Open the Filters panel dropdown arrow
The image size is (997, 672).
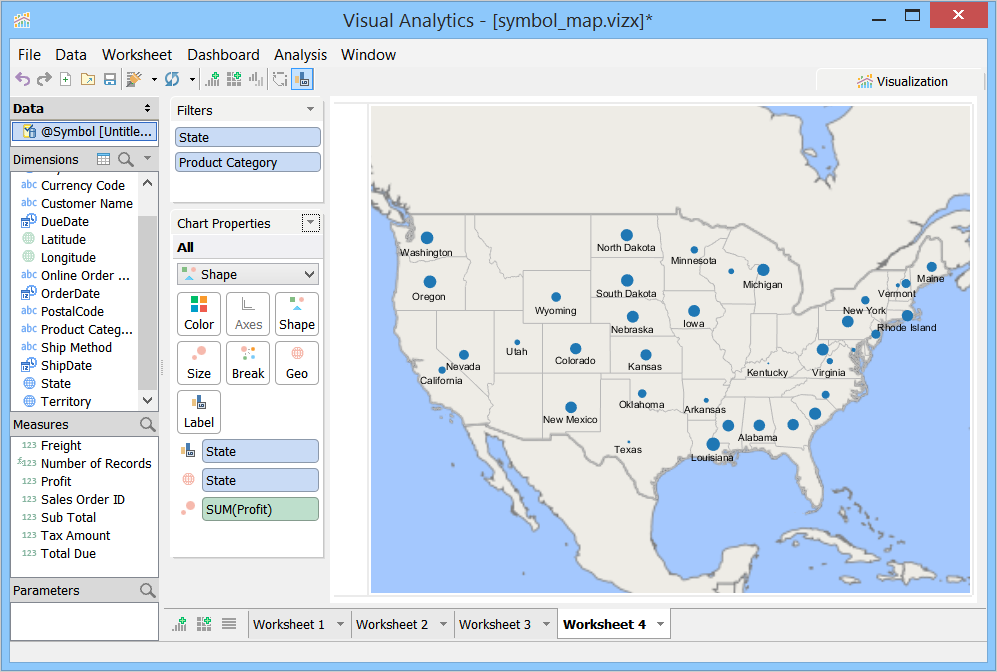310,109
